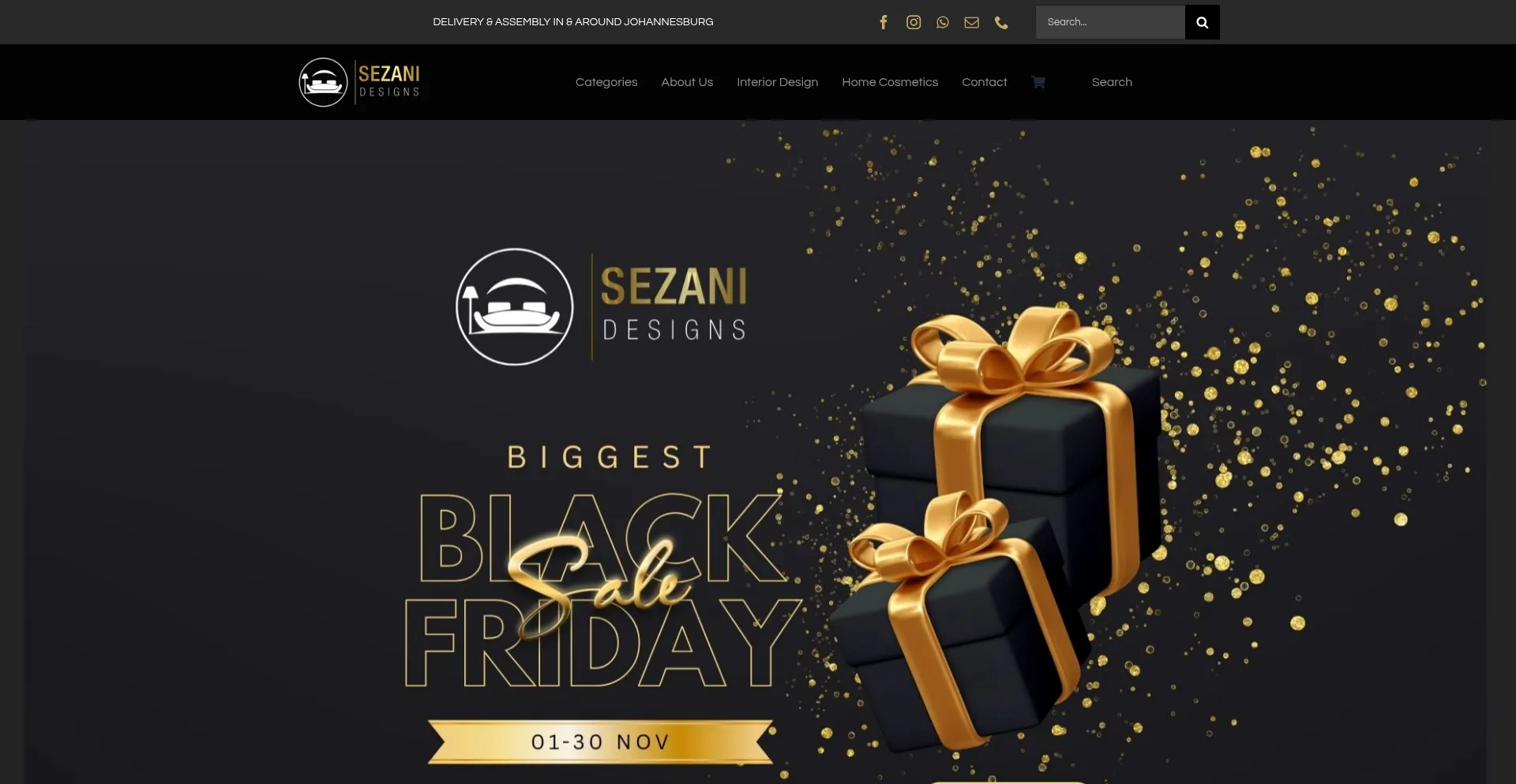Click the phone call icon
The width and height of the screenshot is (1516, 784).
pyautogui.click(x=1001, y=22)
